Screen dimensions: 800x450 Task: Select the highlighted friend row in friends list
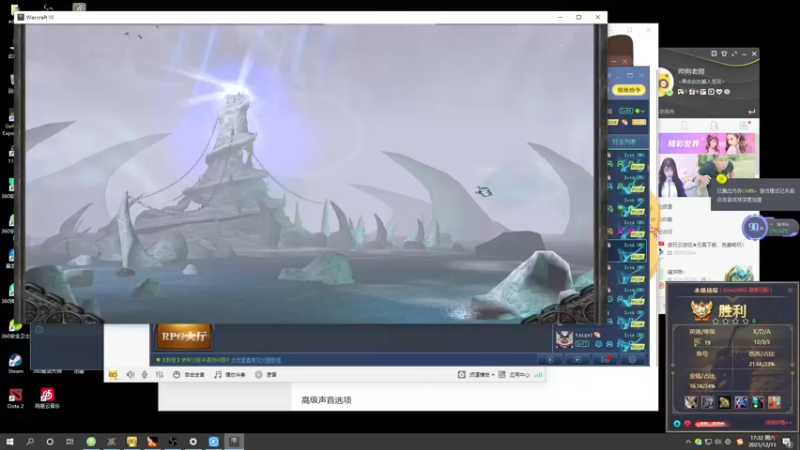pos(628,251)
